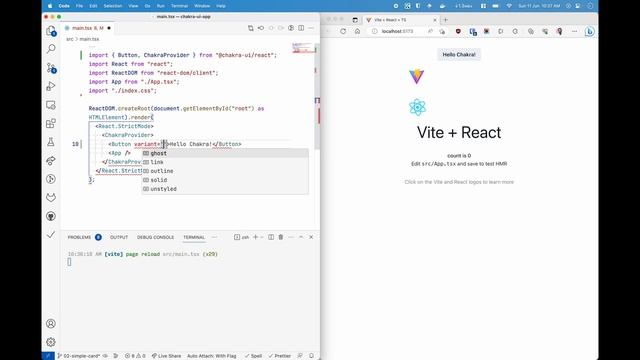
Task: Open the editor's more actions ellipsis
Action: click(x=311, y=28)
